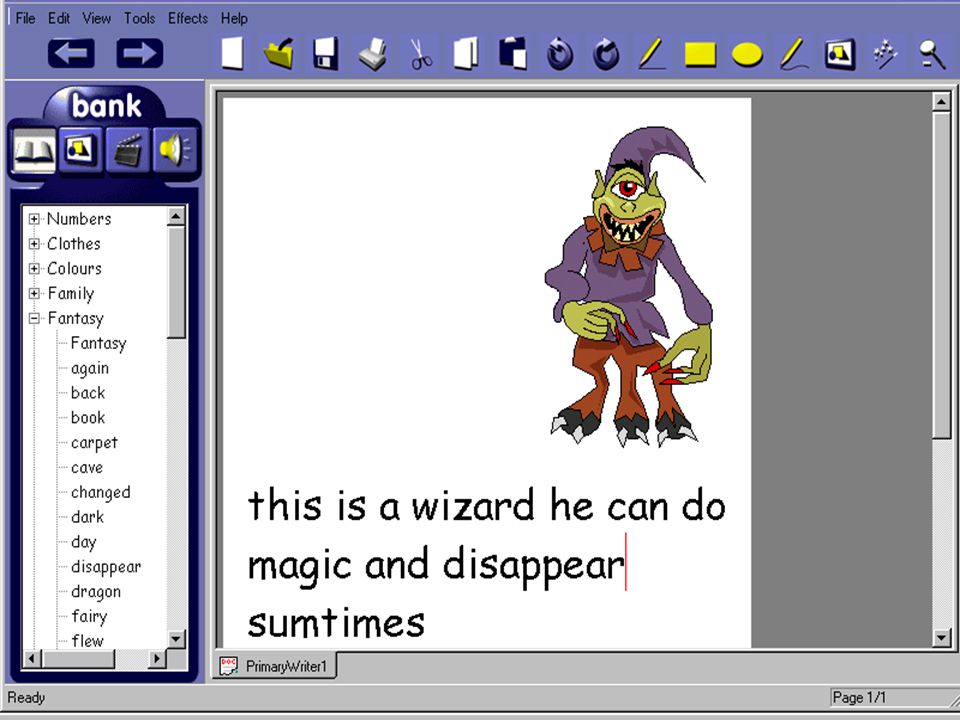
Task: Save the document with the floppy disk icon
Action: pos(326,54)
